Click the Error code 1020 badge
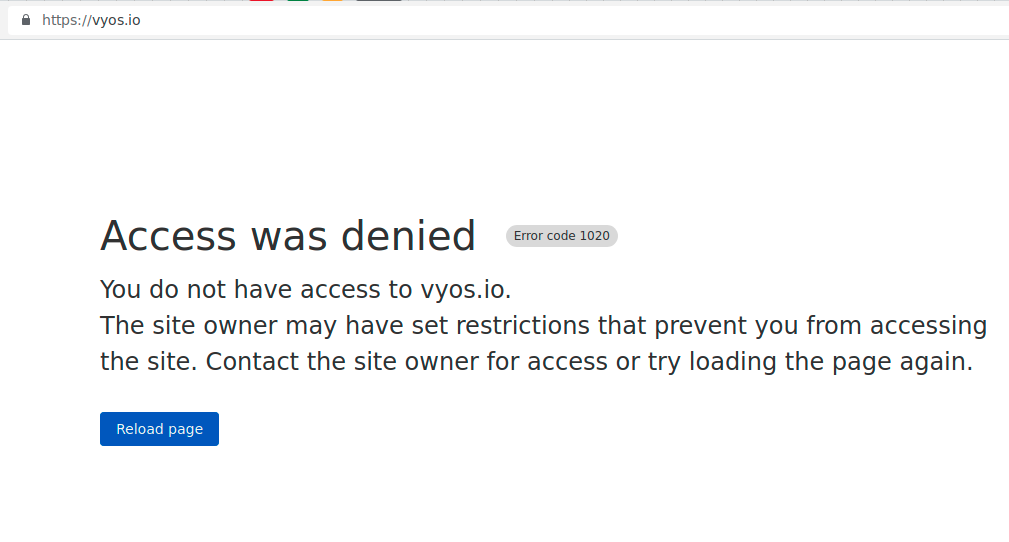This screenshot has width=1009, height=542. [x=561, y=236]
